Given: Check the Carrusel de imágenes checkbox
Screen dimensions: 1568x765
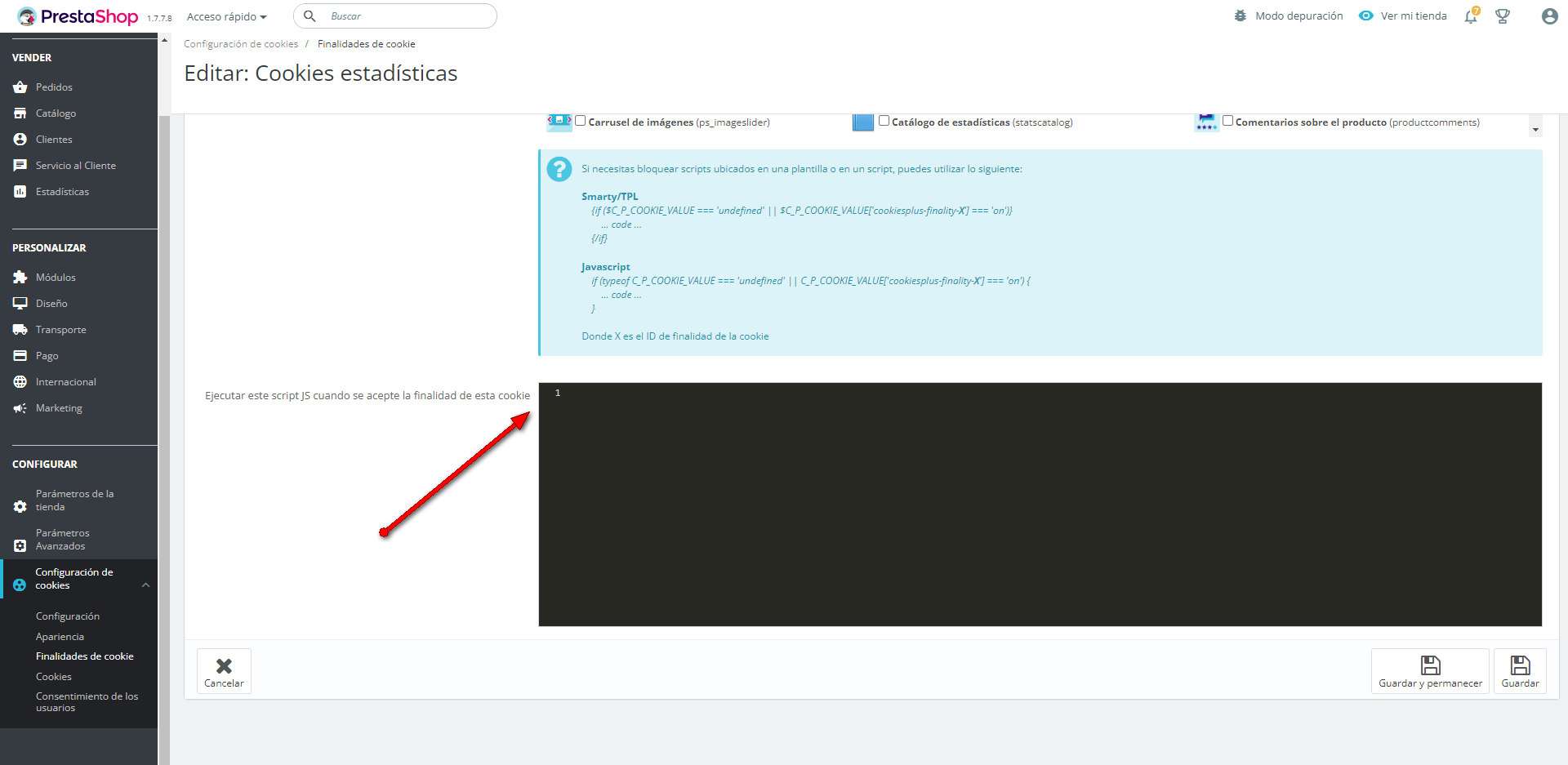Looking at the screenshot, I should [x=581, y=121].
